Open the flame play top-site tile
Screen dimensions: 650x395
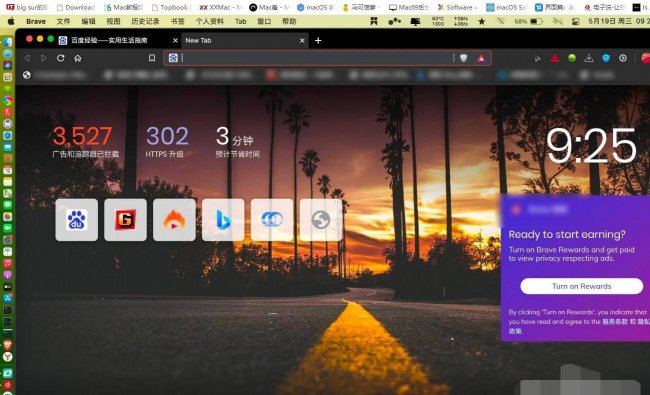click(174, 220)
